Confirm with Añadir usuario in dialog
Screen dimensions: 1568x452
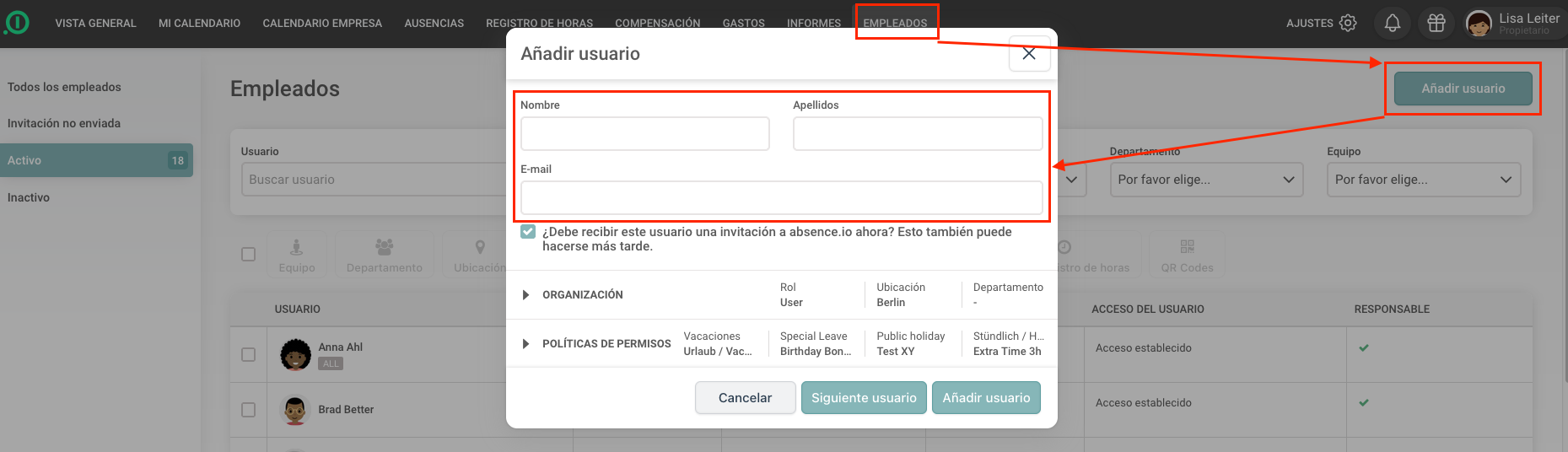pos(986,398)
